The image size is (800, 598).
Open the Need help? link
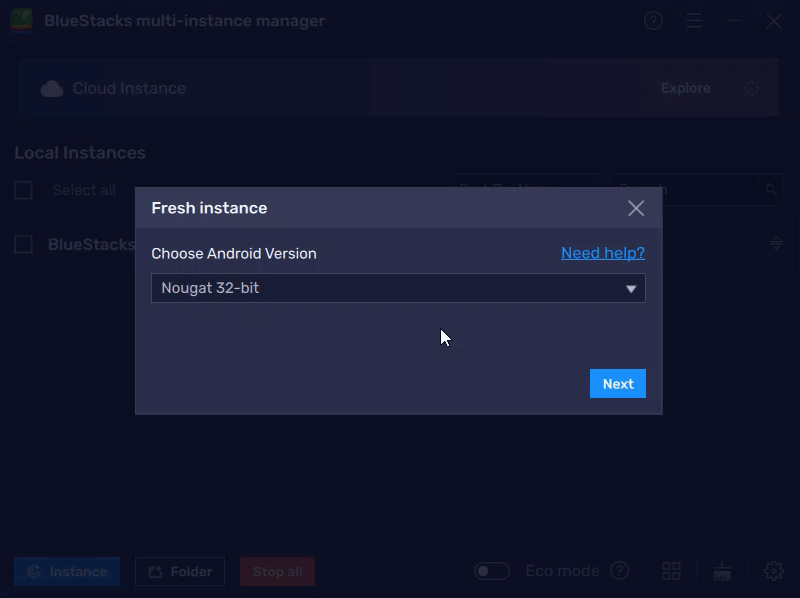(603, 253)
